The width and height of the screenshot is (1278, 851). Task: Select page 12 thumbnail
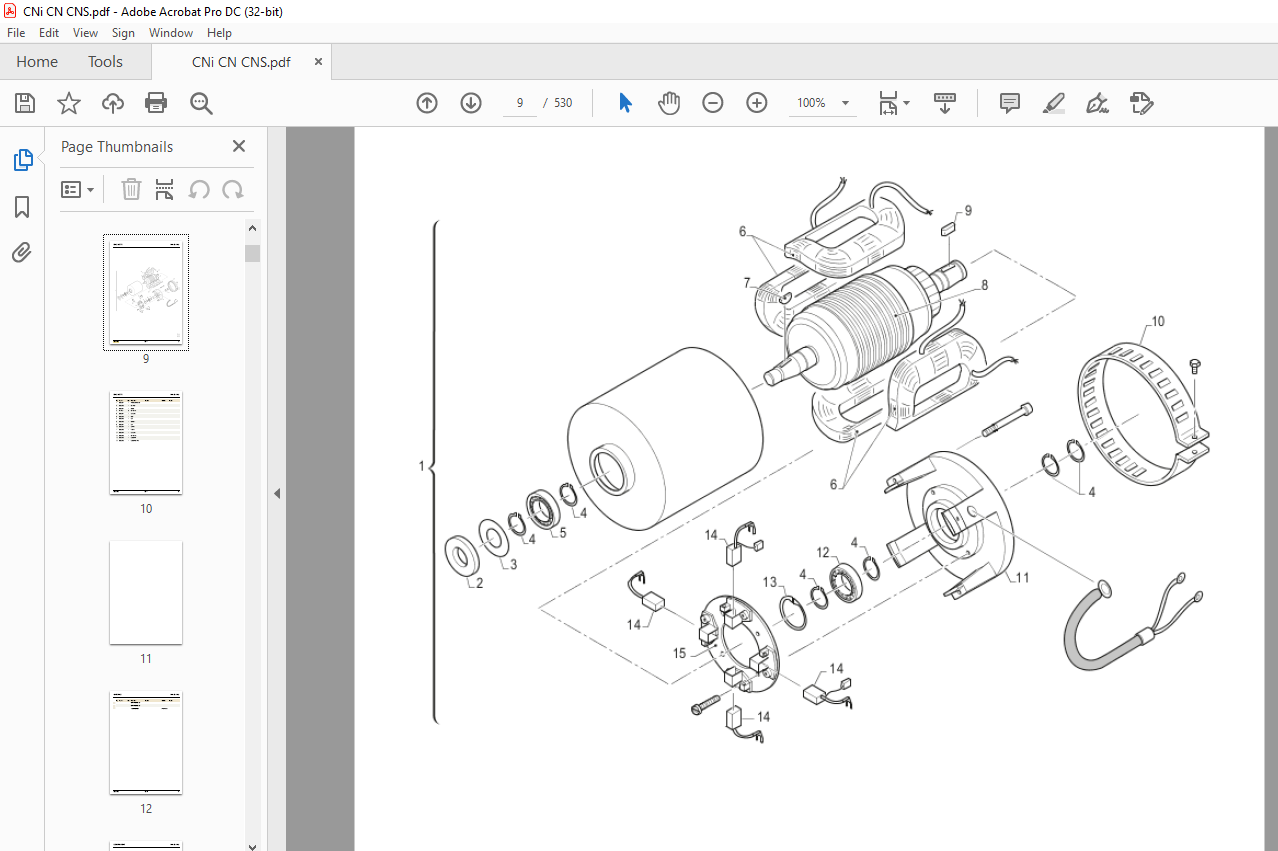146,743
